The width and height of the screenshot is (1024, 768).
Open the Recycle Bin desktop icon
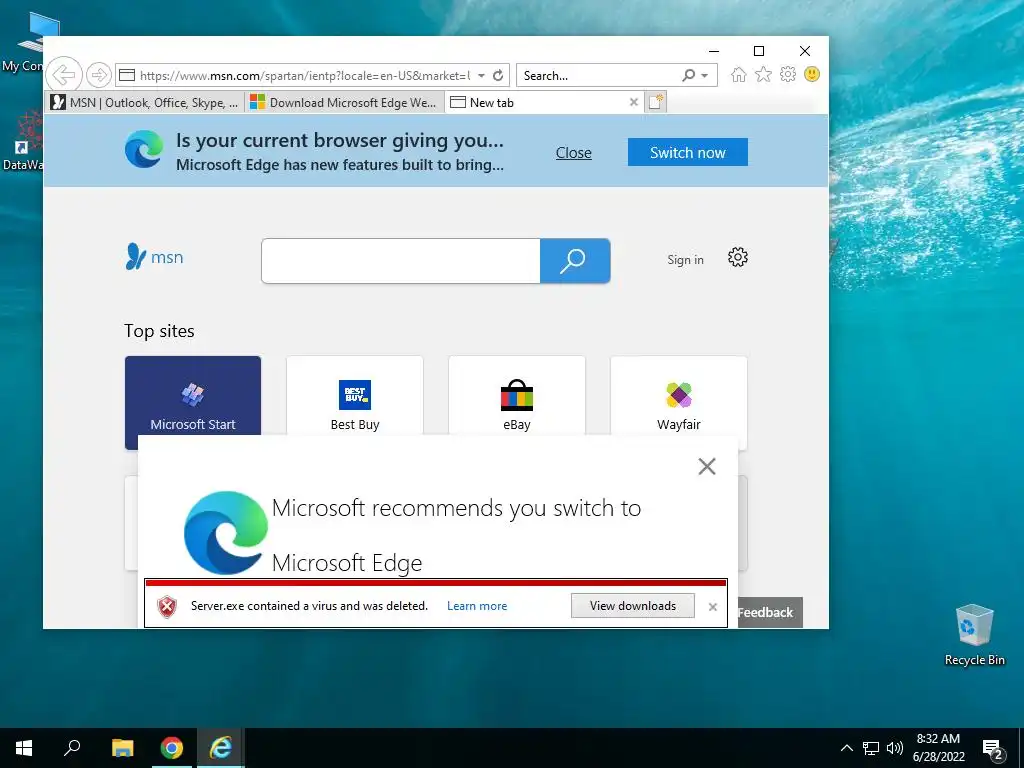pos(974,635)
